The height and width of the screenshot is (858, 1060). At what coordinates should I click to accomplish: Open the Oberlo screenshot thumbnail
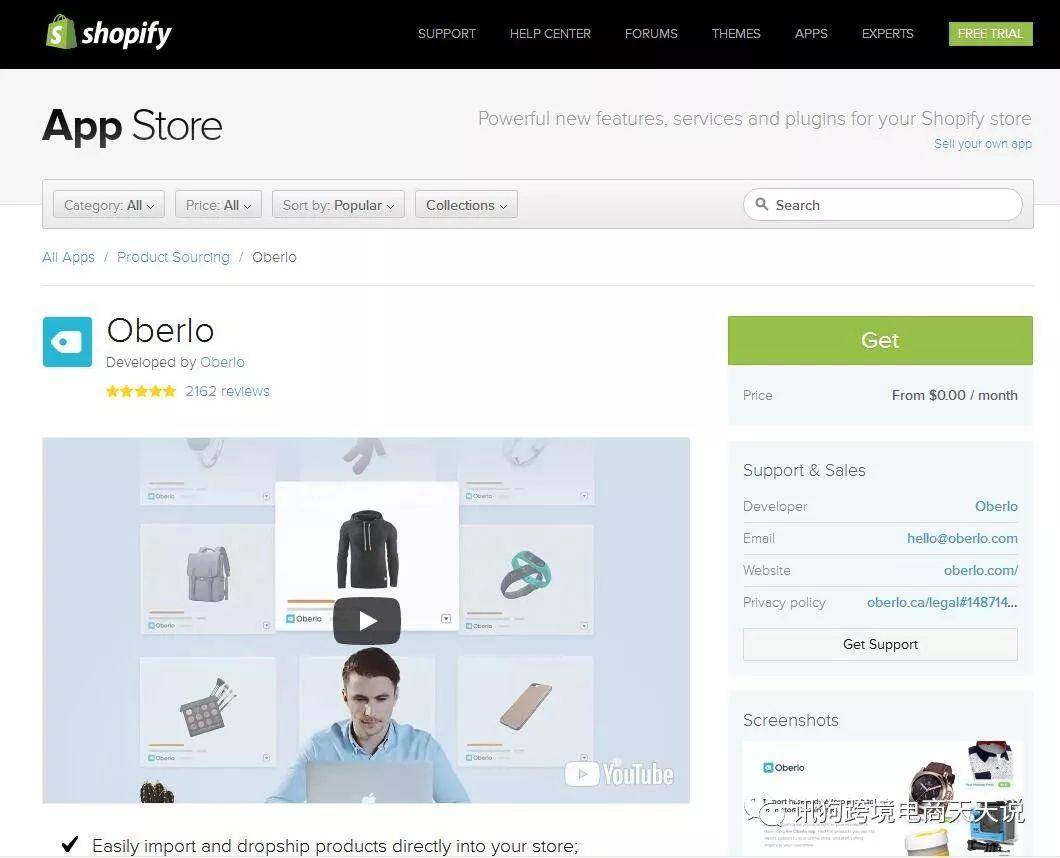(884, 798)
